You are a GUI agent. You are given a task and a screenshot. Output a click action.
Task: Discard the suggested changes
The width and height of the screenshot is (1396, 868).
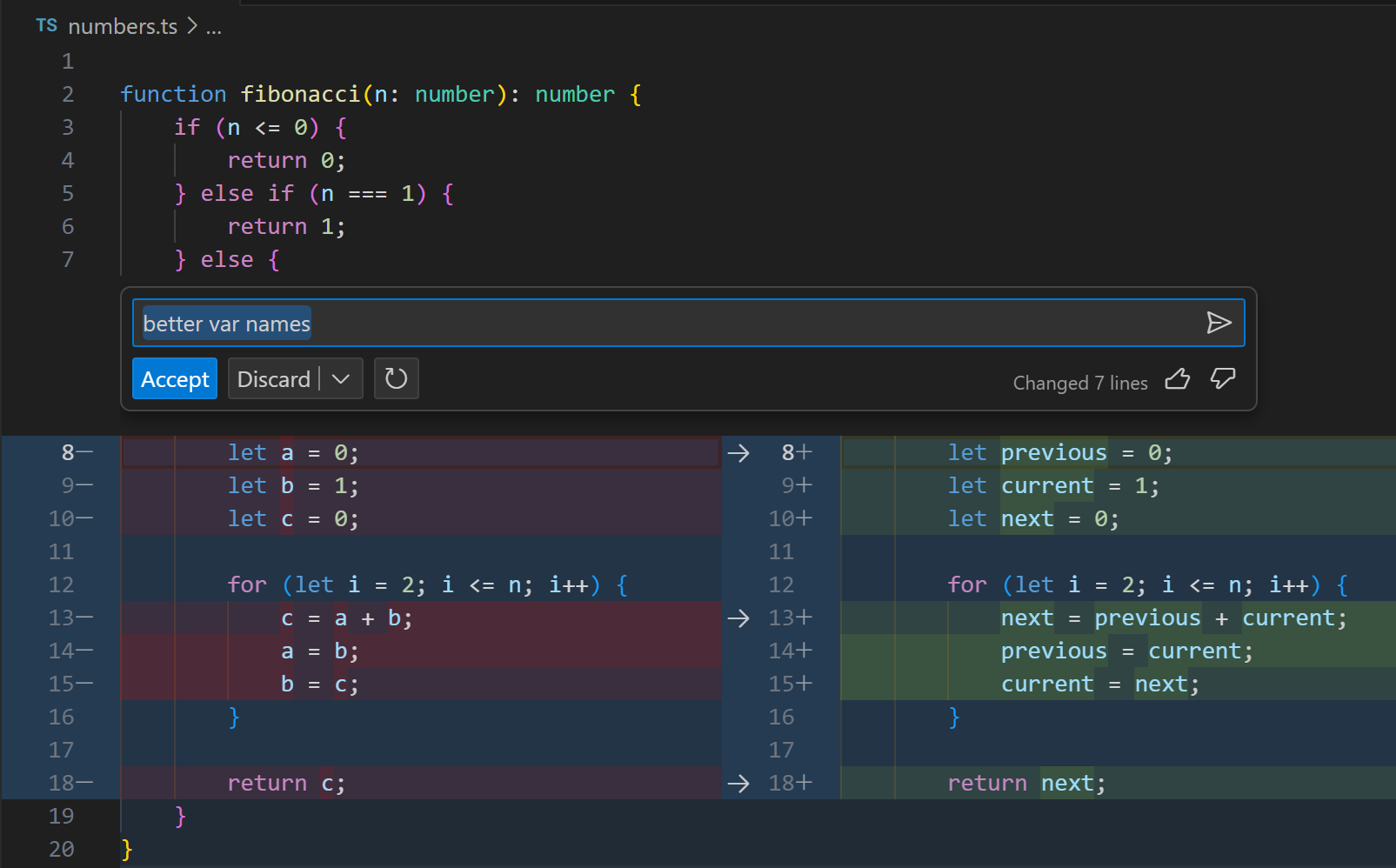coord(274,378)
